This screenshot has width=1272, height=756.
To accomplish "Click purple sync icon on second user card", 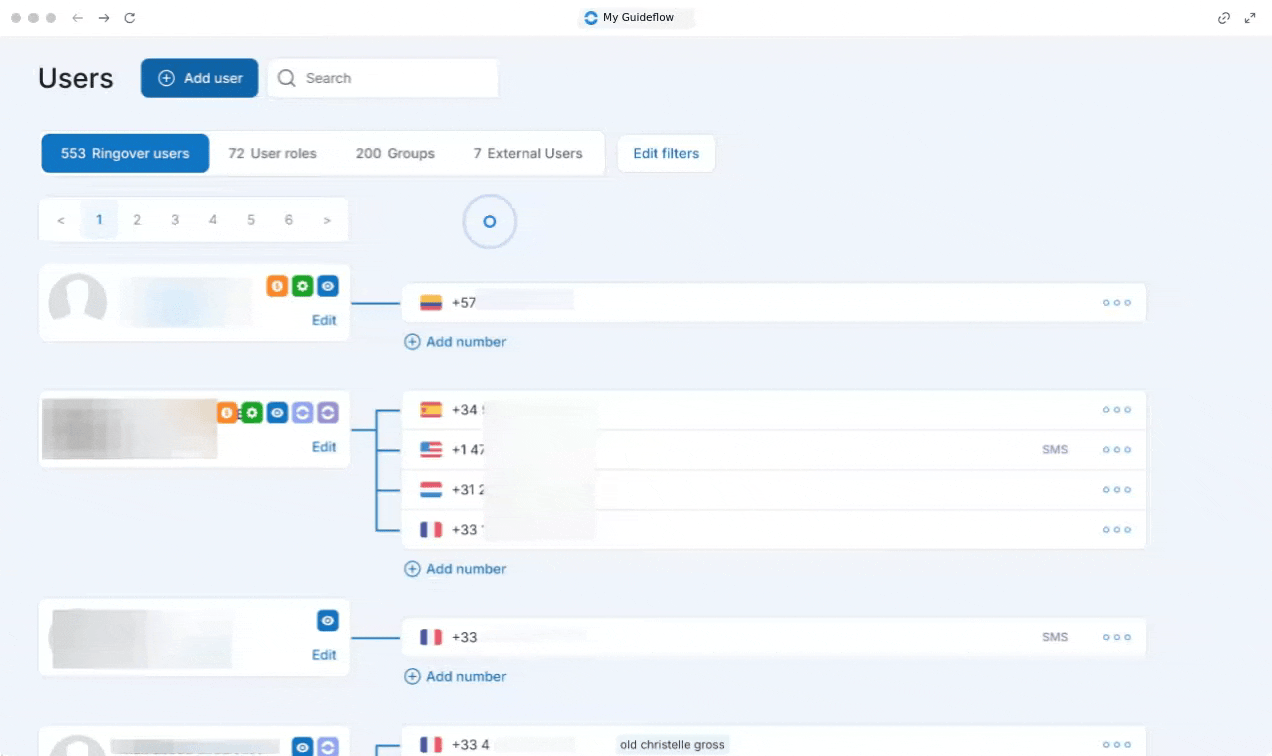I will tap(328, 412).
